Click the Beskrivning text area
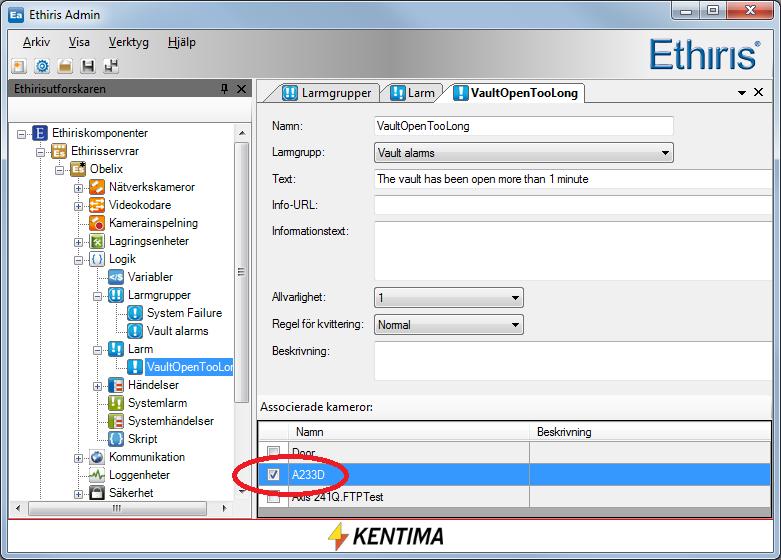This screenshot has height=560, width=781. coord(573,361)
